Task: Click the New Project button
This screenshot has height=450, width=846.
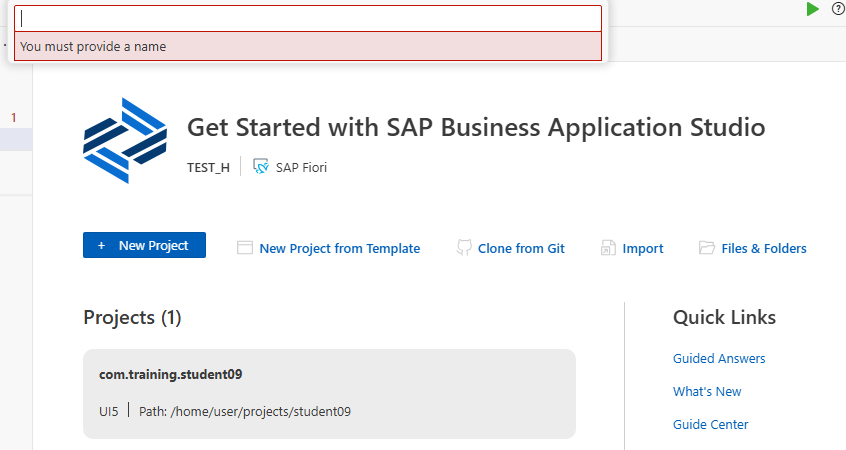Action: [x=144, y=245]
